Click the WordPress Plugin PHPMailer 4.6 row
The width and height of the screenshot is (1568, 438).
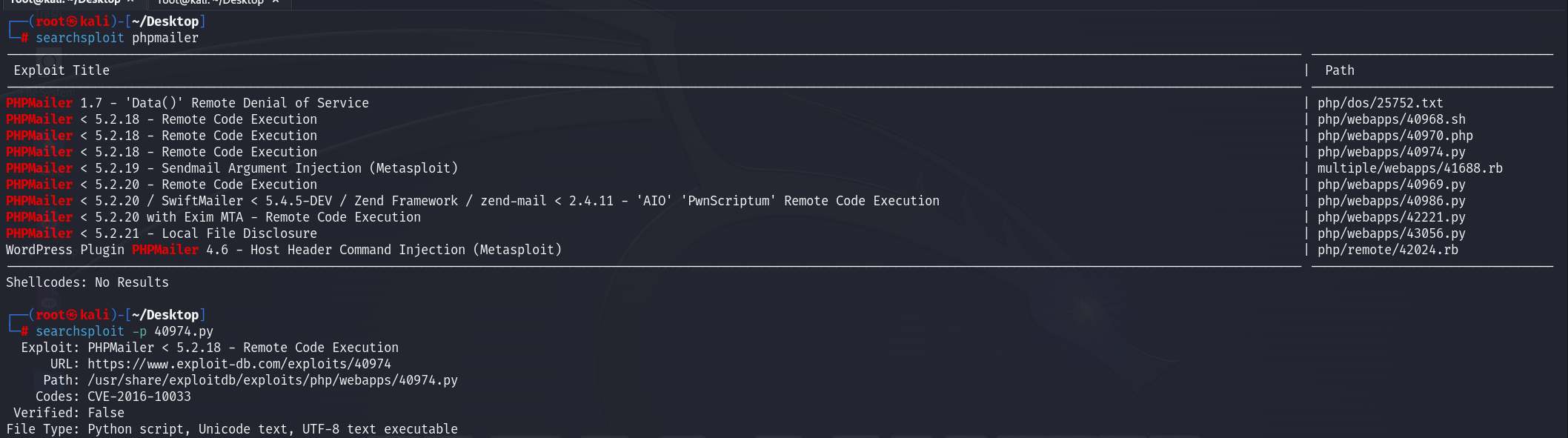tap(284, 250)
